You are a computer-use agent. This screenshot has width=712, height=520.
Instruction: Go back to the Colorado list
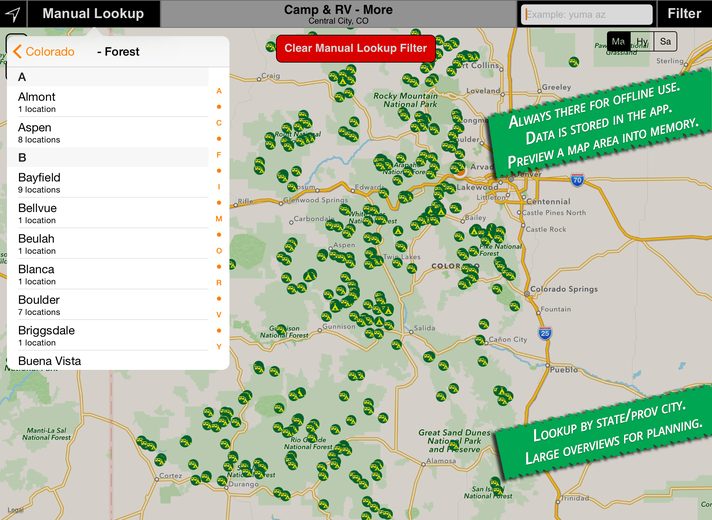click(x=44, y=51)
